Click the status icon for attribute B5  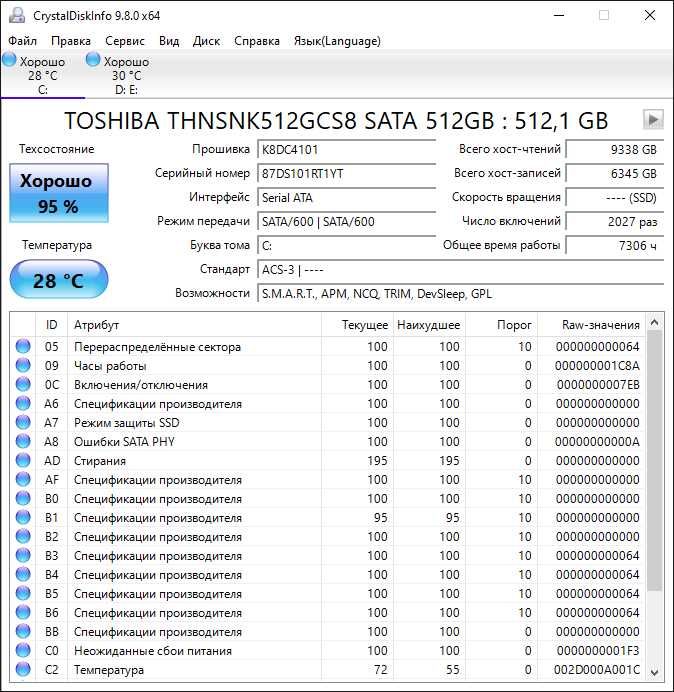tap(23, 593)
